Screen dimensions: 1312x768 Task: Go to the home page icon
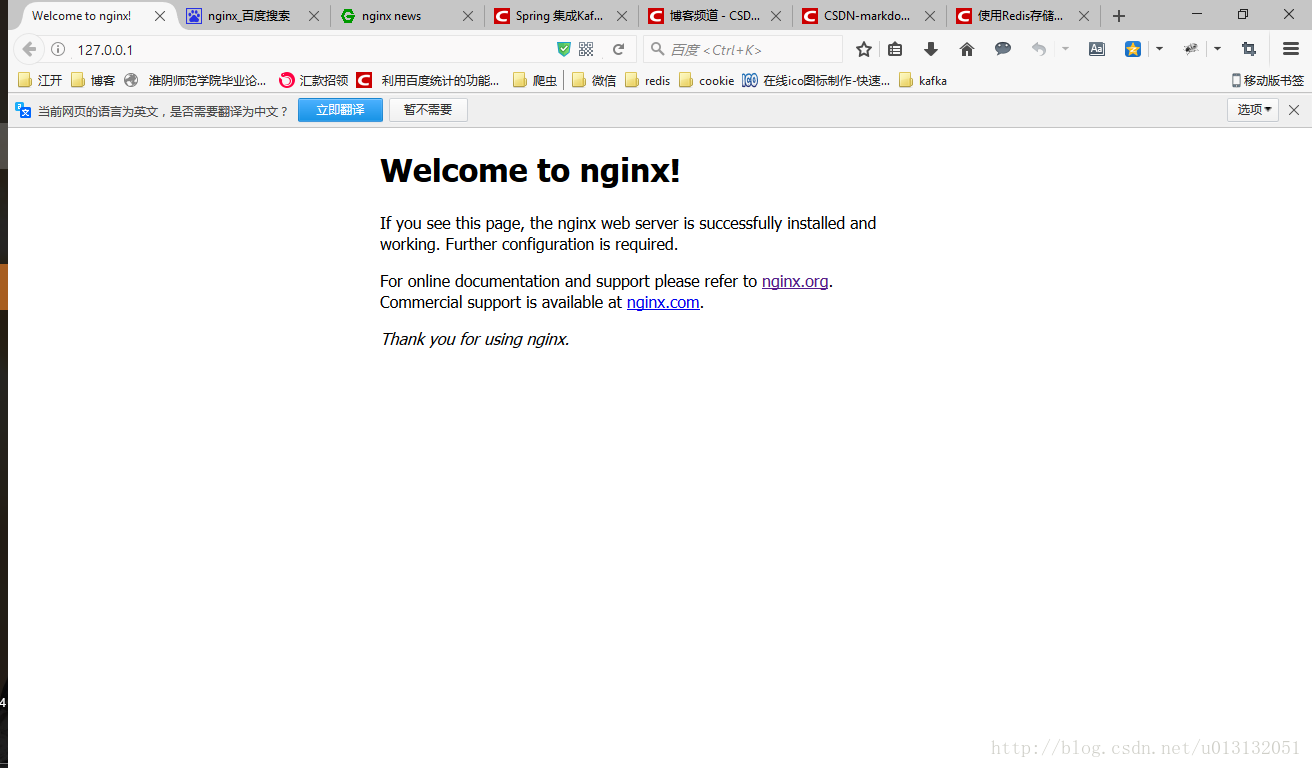(967, 49)
